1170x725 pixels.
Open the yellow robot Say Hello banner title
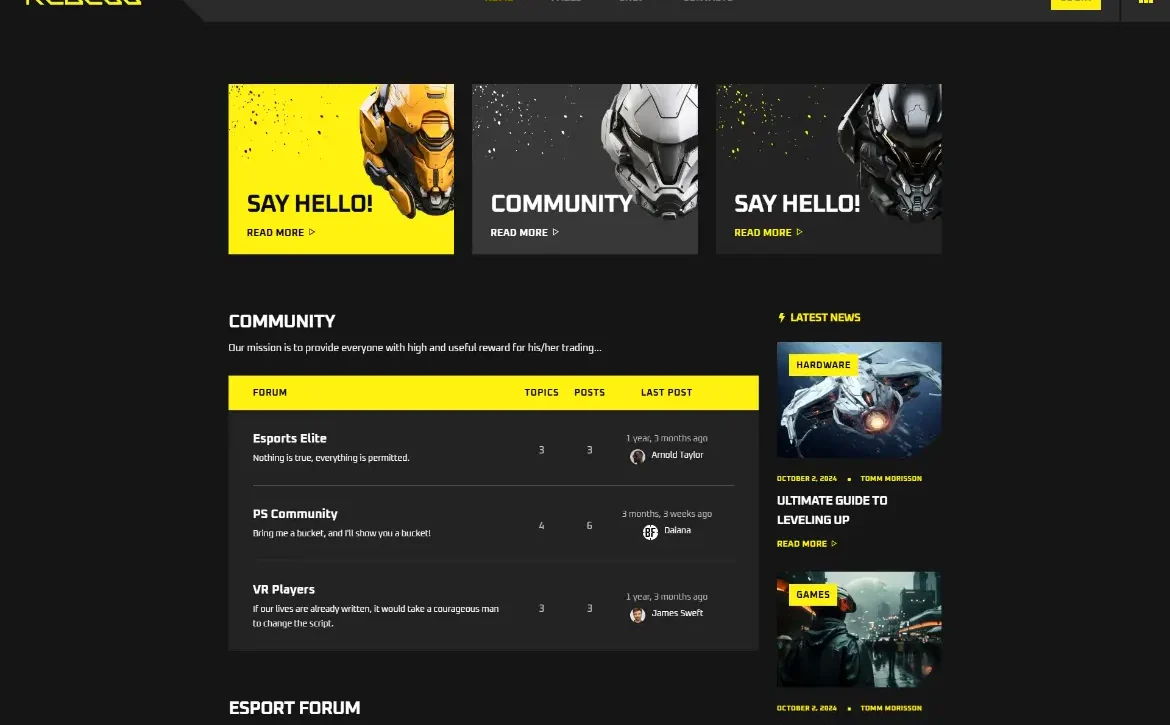coord(310,204)
